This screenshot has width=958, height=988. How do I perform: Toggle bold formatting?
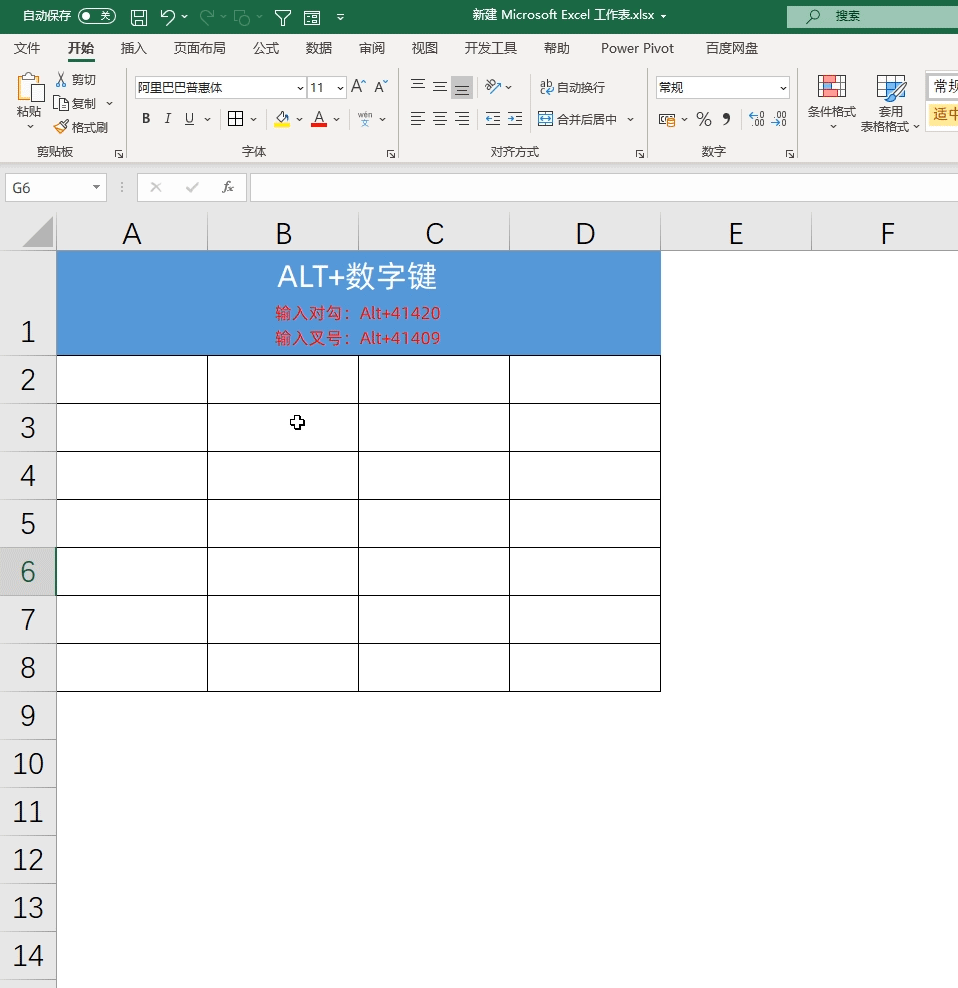click(x=145, y=119)
